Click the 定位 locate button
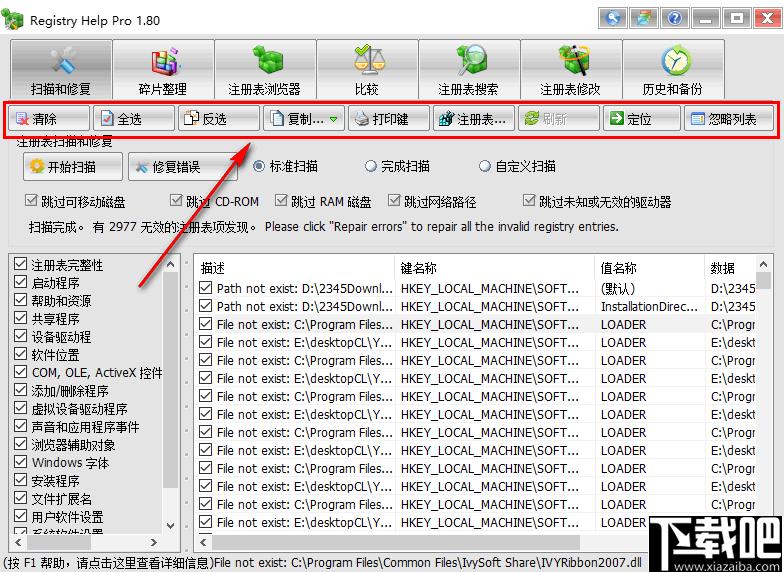The width and height of the screenshot is (784, 572). (642, 118)
